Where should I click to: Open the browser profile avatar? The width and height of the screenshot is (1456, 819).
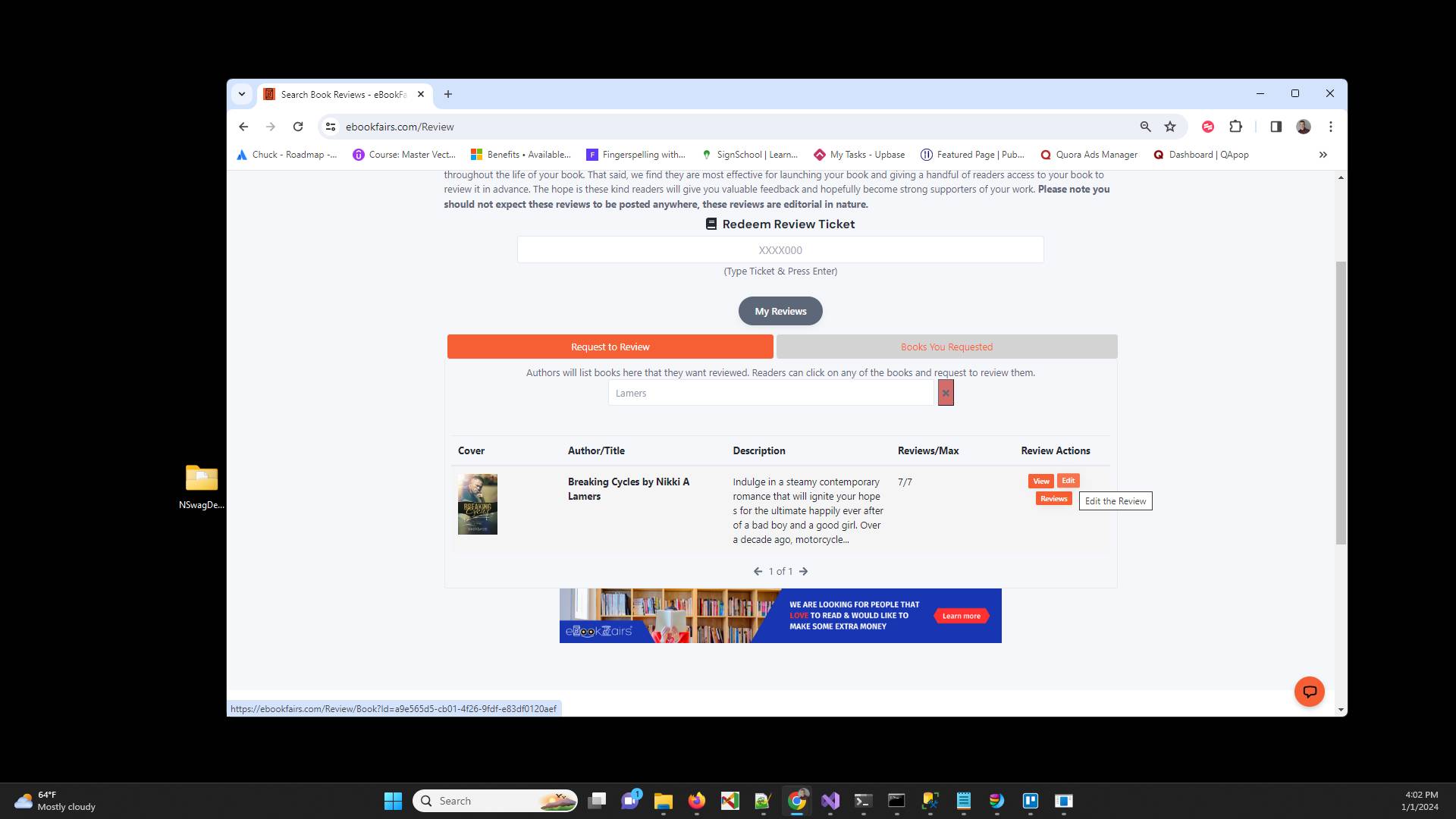click(x=1304, y=127)
